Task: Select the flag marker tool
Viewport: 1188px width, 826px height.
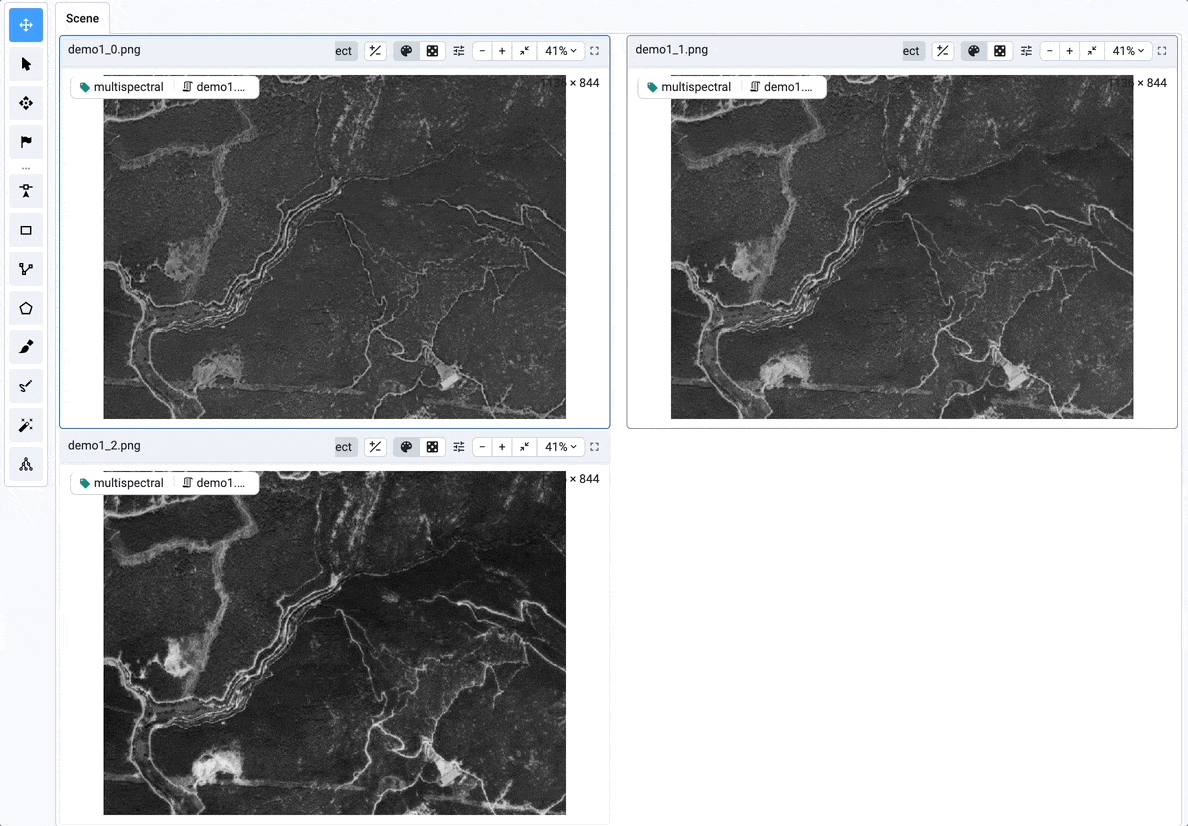Action: click(x=26, y=142)
